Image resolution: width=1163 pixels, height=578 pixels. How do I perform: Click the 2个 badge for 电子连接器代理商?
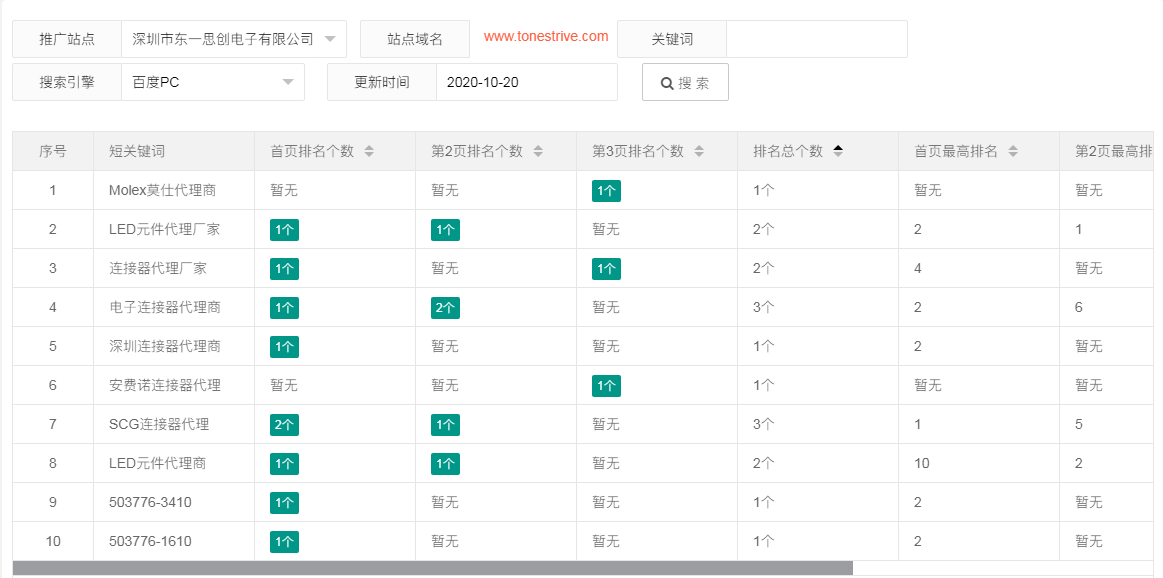[445, 307]
